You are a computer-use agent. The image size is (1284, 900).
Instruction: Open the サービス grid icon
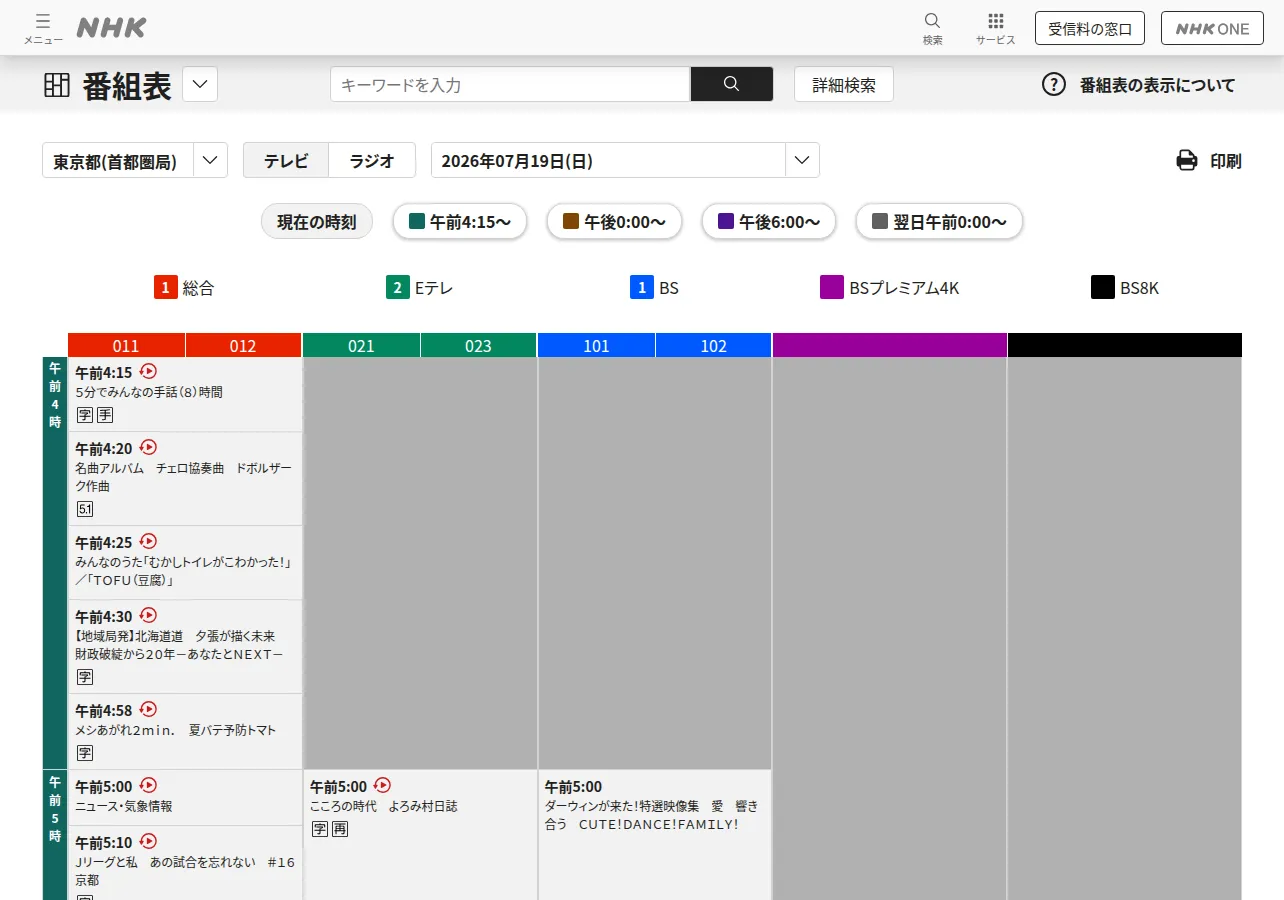pos(995,28)
